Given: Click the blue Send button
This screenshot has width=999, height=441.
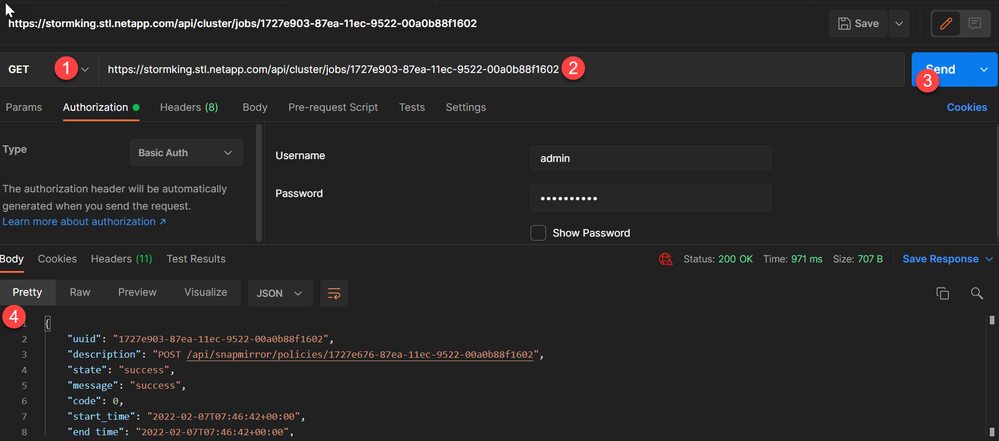Looking at the screenshot, I should [939, 70].
